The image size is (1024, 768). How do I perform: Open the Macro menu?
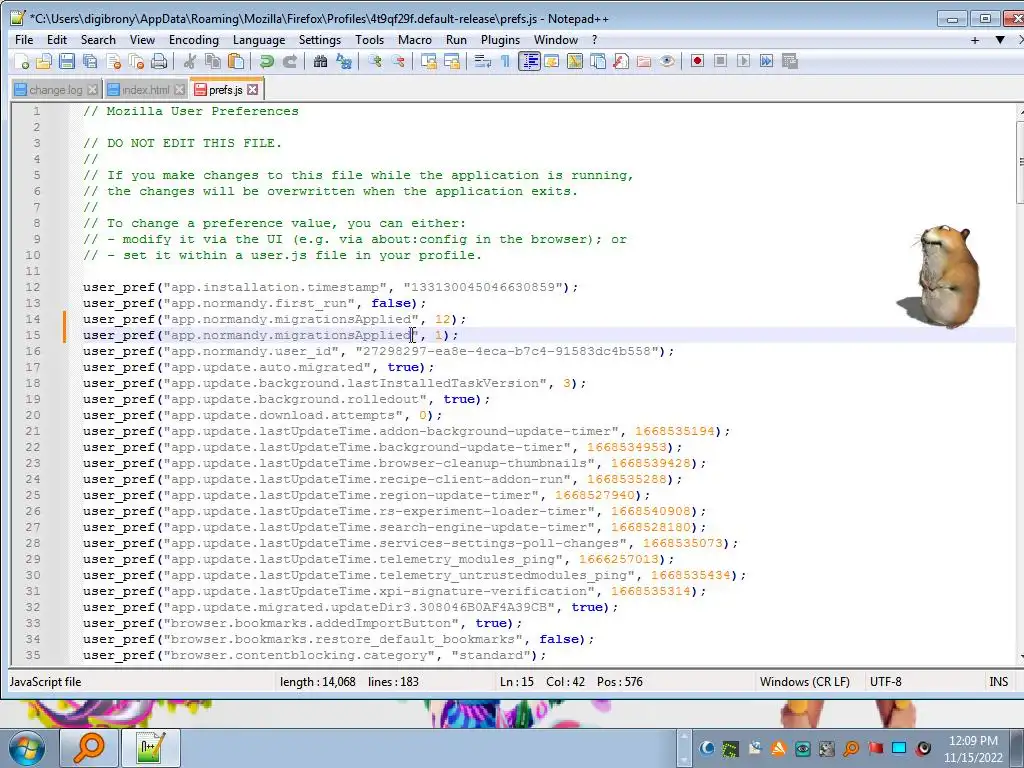tap(415, 40)
